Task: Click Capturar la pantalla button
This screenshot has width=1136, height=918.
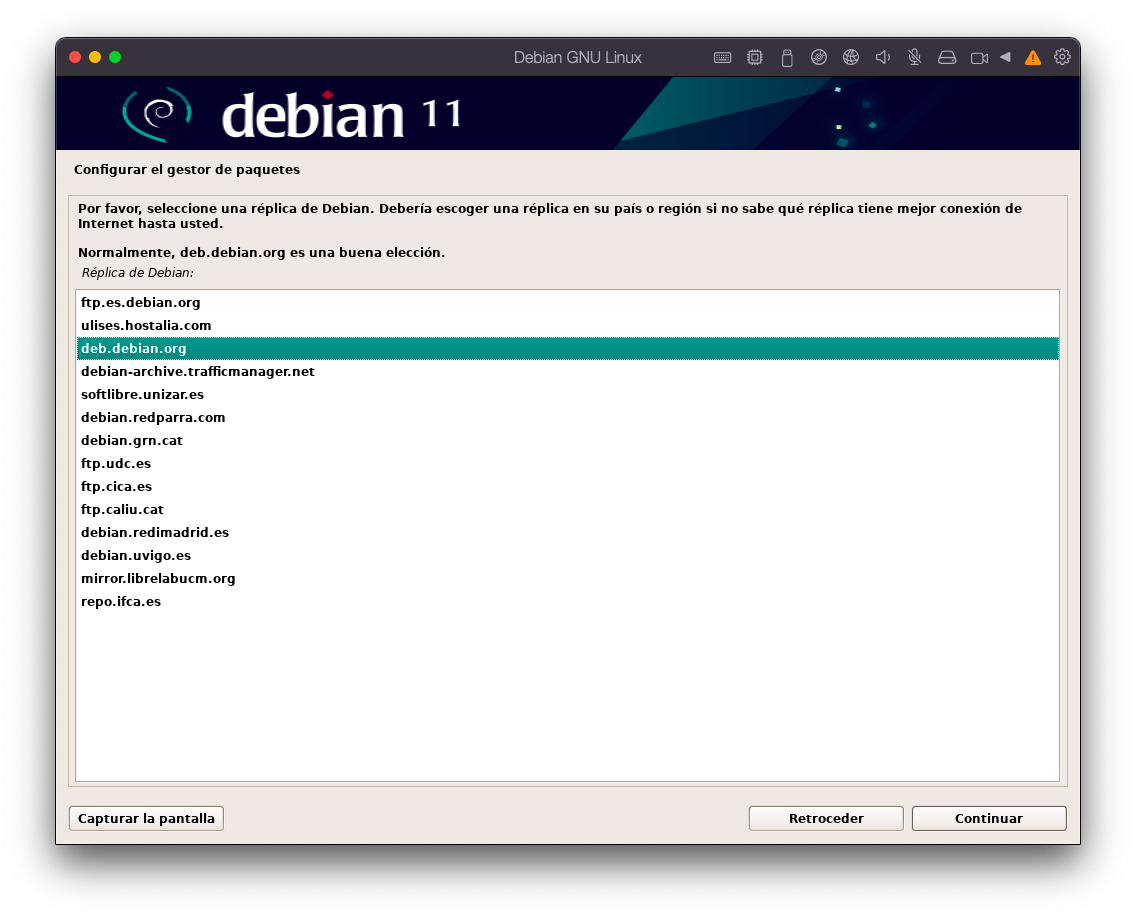Action: coord(146,818)
